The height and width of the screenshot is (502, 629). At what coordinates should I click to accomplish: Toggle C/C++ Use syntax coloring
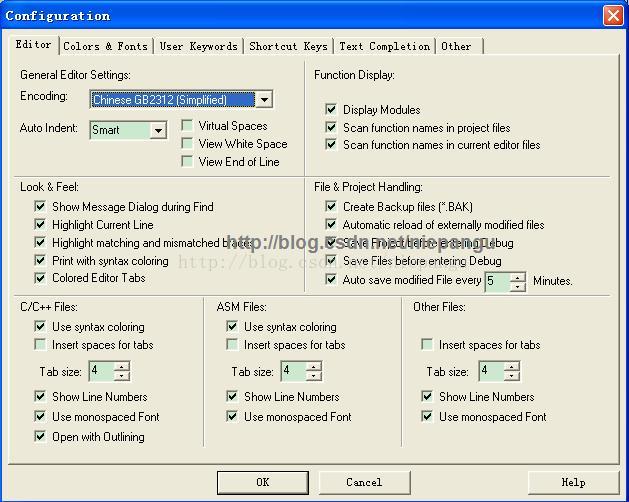pos(40,326)
